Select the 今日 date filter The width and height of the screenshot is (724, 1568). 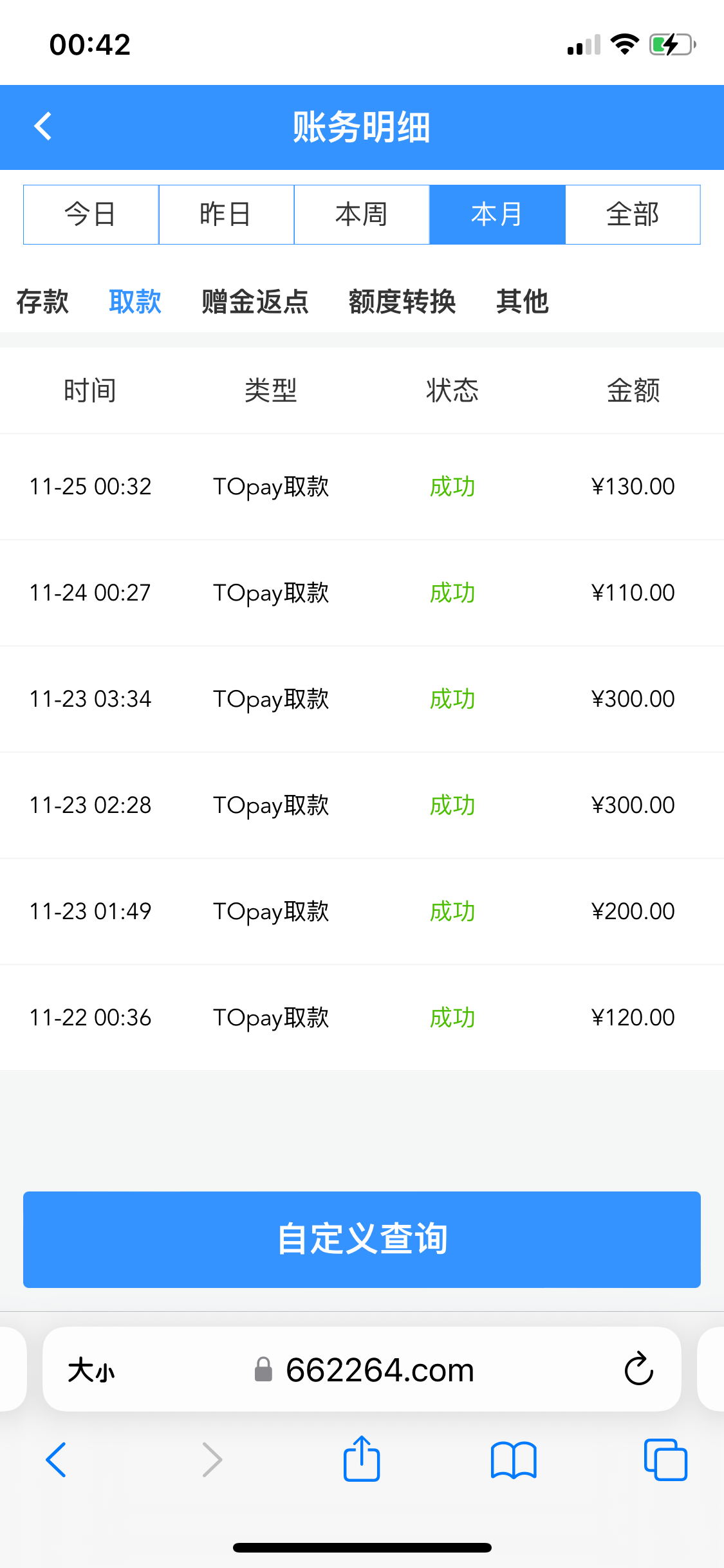pos(91,214)
